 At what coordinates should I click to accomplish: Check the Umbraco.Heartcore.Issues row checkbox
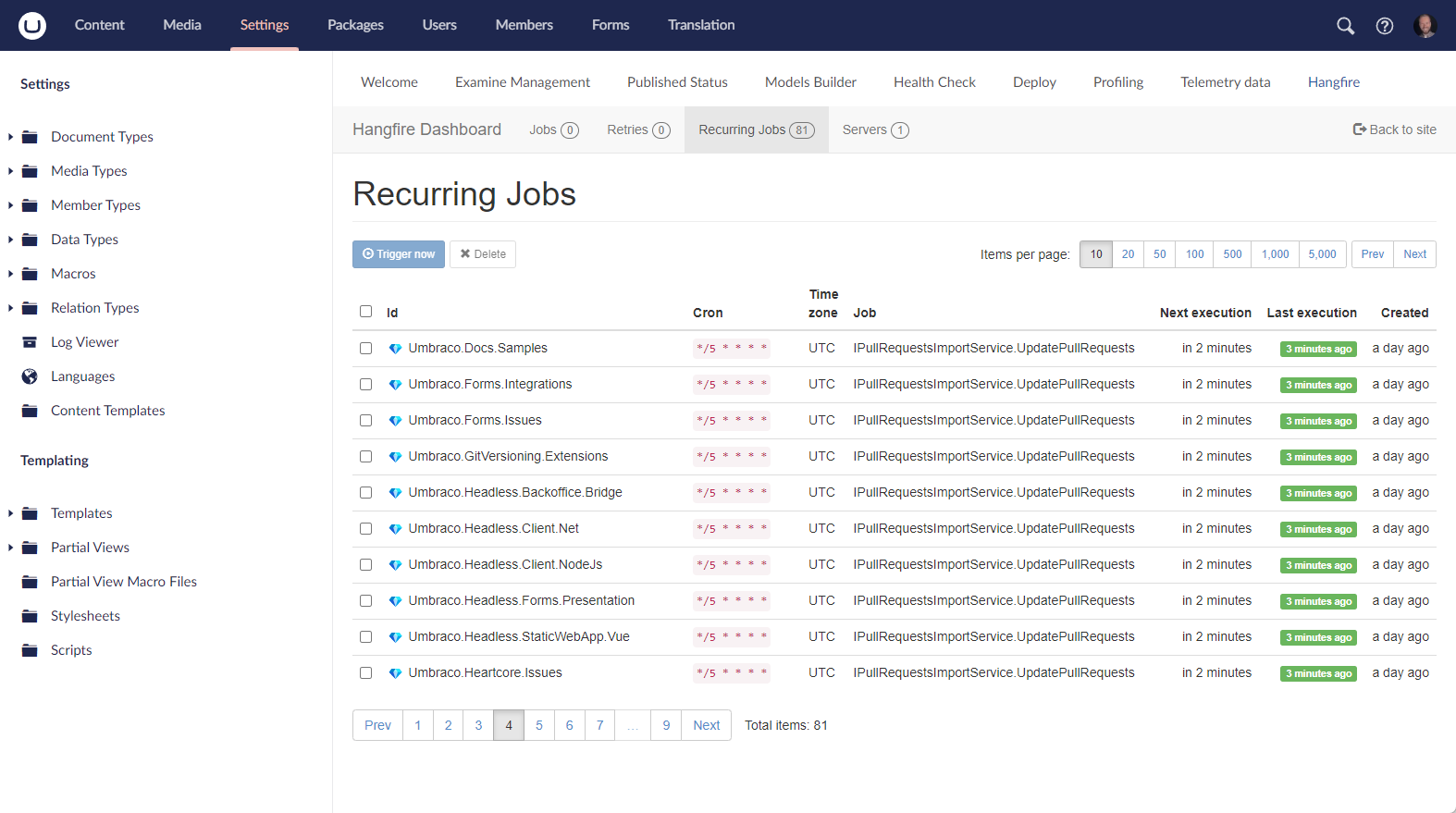[x=365, y=673]
